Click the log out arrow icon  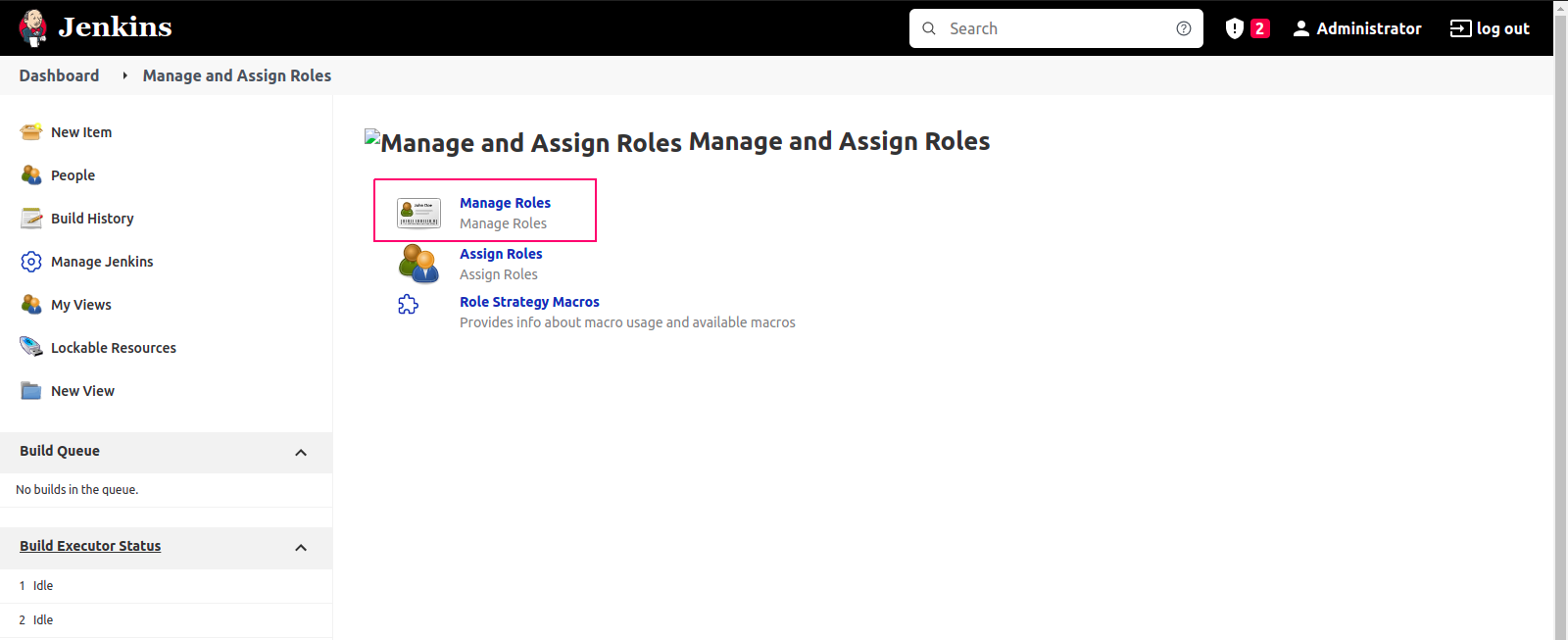pyautogui.click(x=1460, y=28)
